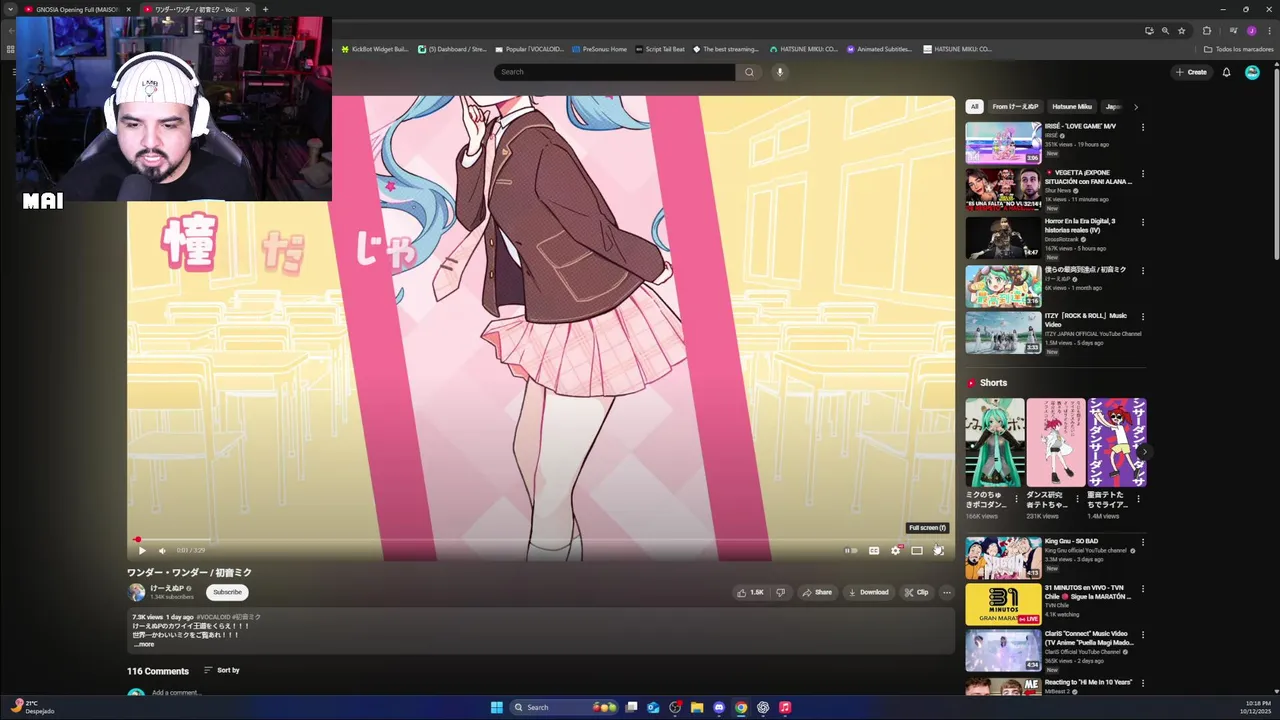Open options for the IRISÉ 'LOVE GAME' video

1143,127
